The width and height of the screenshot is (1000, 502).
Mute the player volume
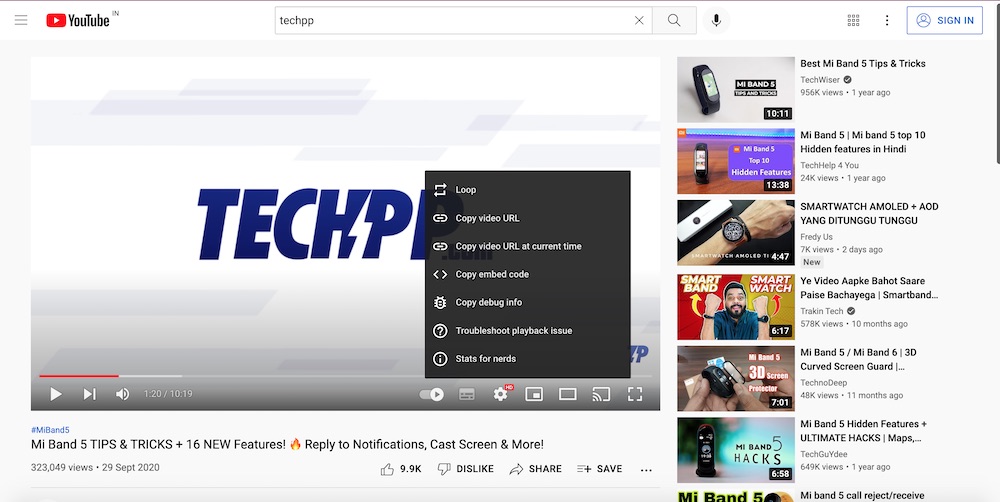[122, 394]
